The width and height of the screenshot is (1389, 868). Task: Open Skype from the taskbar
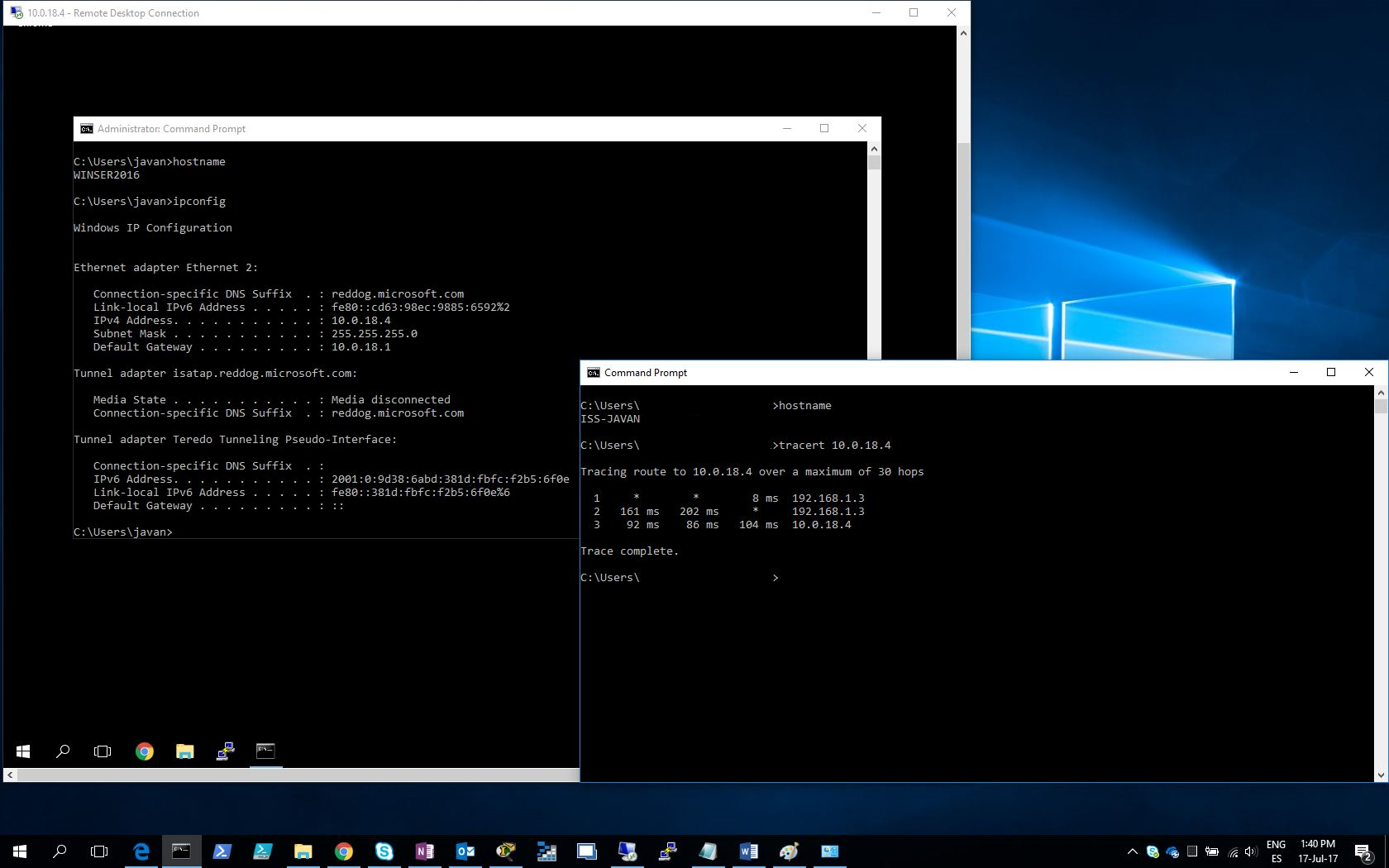[384, 851]
